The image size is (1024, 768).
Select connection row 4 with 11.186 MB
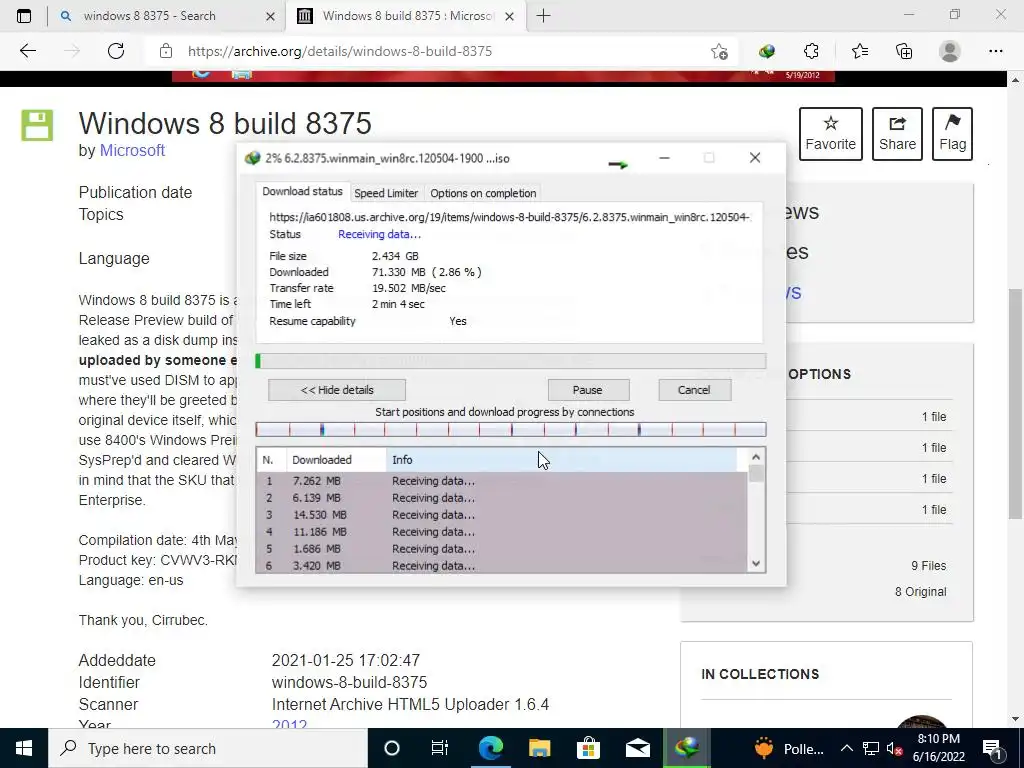502,532
